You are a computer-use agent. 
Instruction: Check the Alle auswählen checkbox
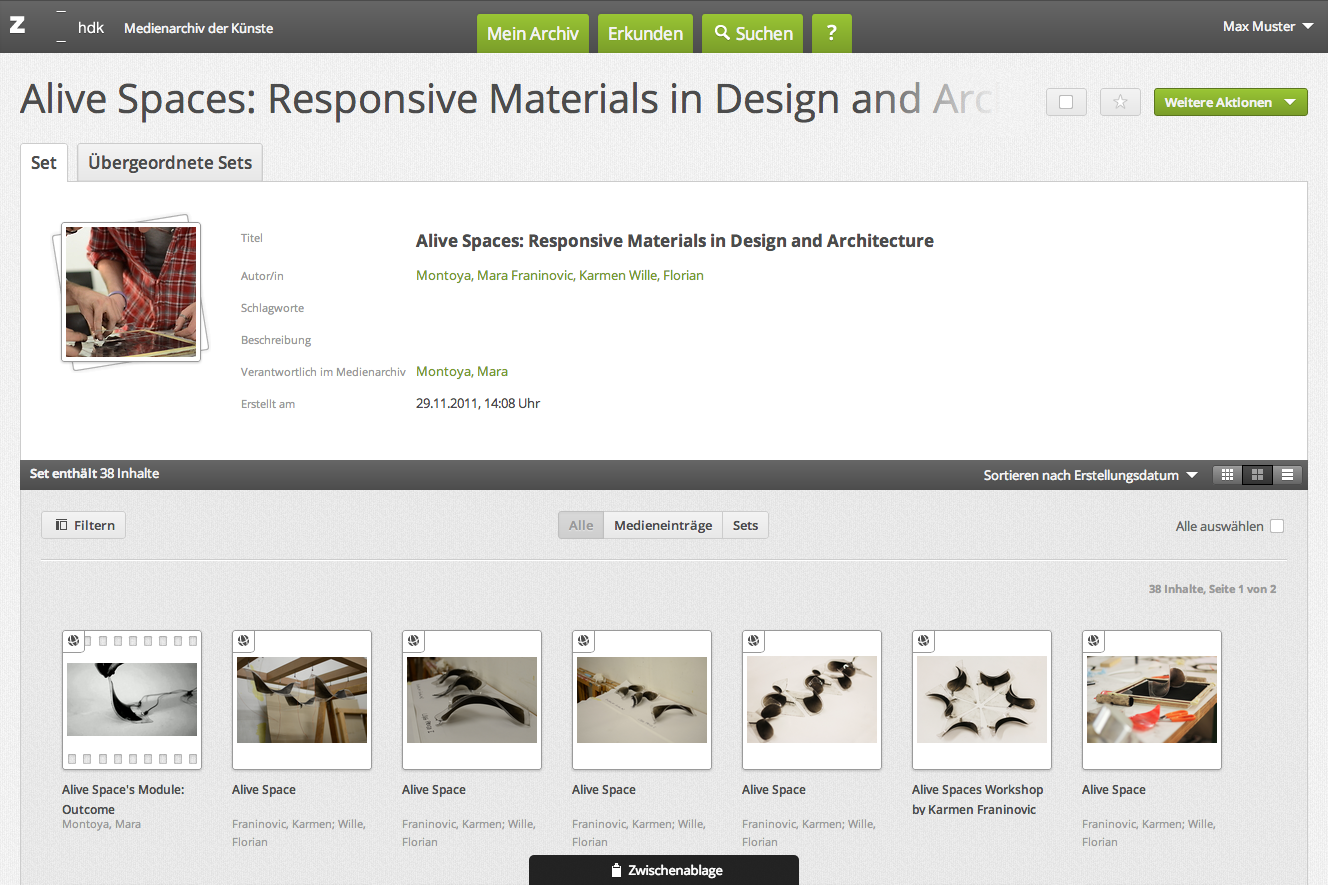click(x=1276, y=526)
